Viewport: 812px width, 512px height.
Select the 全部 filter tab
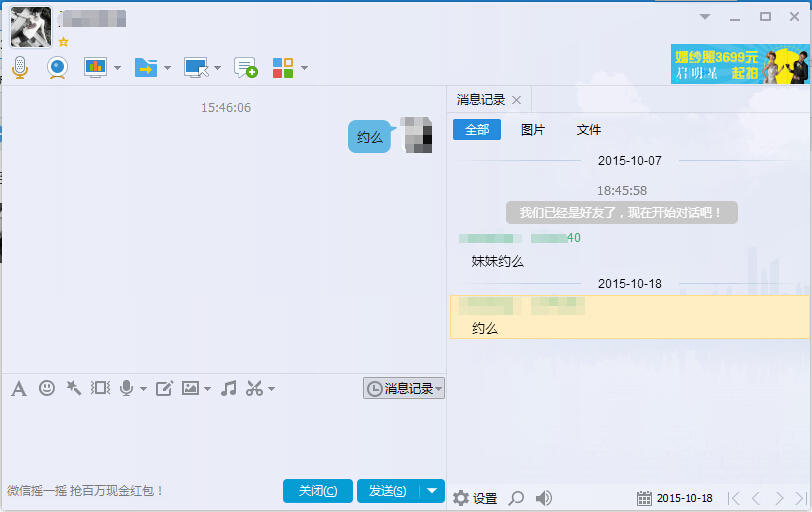click(x=477, y=129)
